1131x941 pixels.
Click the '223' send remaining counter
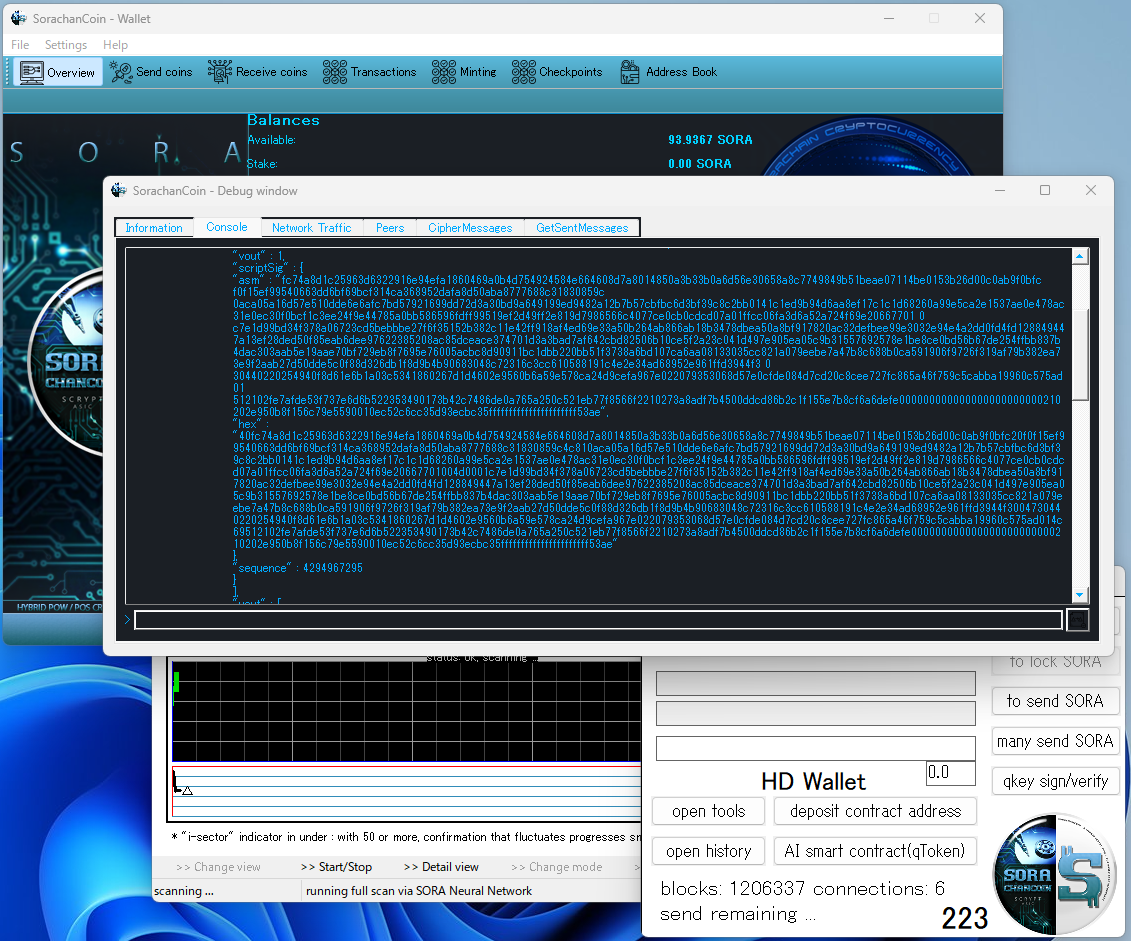click(964, 918)
